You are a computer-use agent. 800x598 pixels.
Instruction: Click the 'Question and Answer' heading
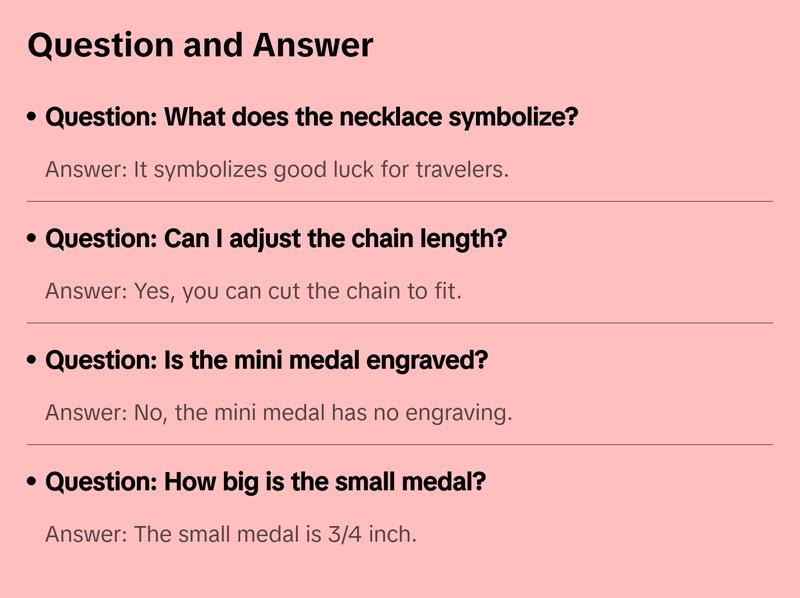click(x=200, y=46)
